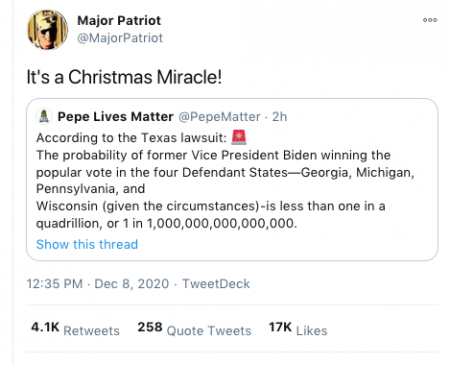Viewport: 450px width, 365px height.
Task: Open the Major Patriot display name
Action: [119, 20]
